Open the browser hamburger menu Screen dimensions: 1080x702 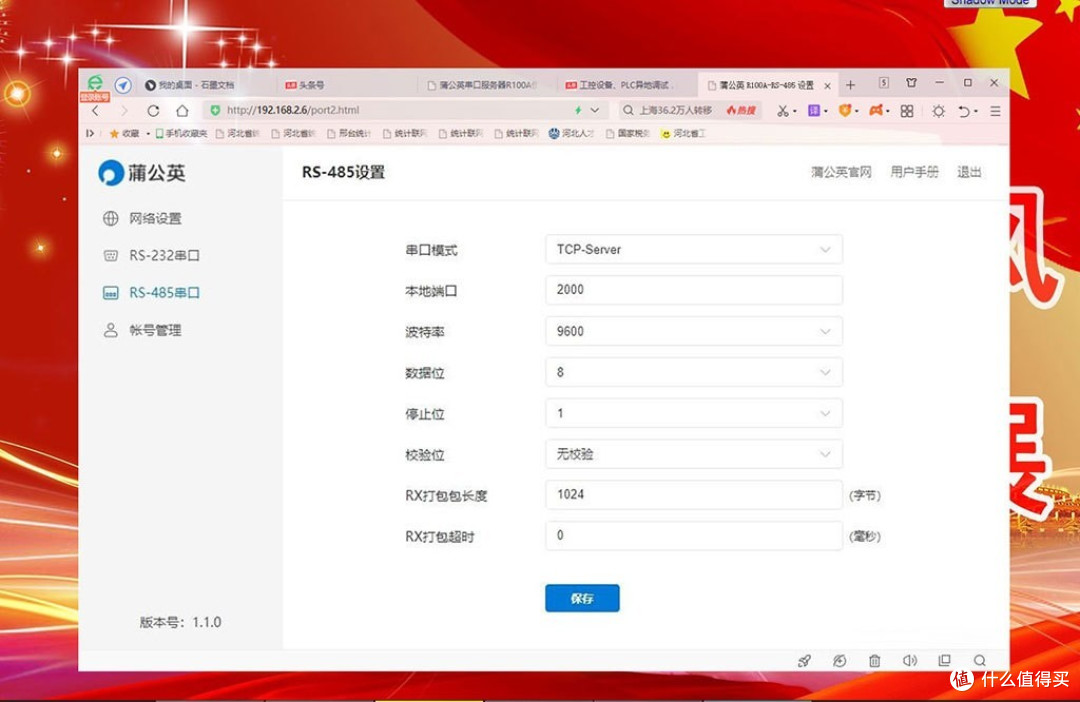[x=995, y=111]
